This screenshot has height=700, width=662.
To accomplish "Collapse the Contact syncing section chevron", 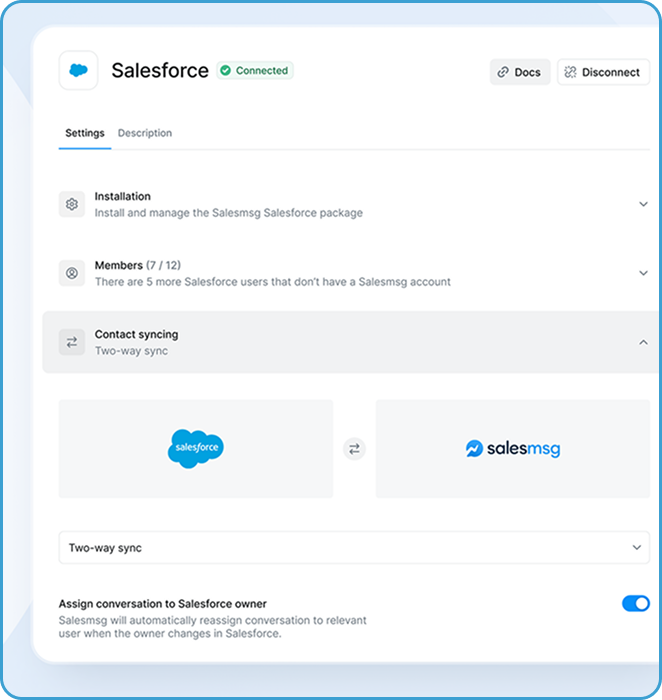I will (x=643, y=342).
